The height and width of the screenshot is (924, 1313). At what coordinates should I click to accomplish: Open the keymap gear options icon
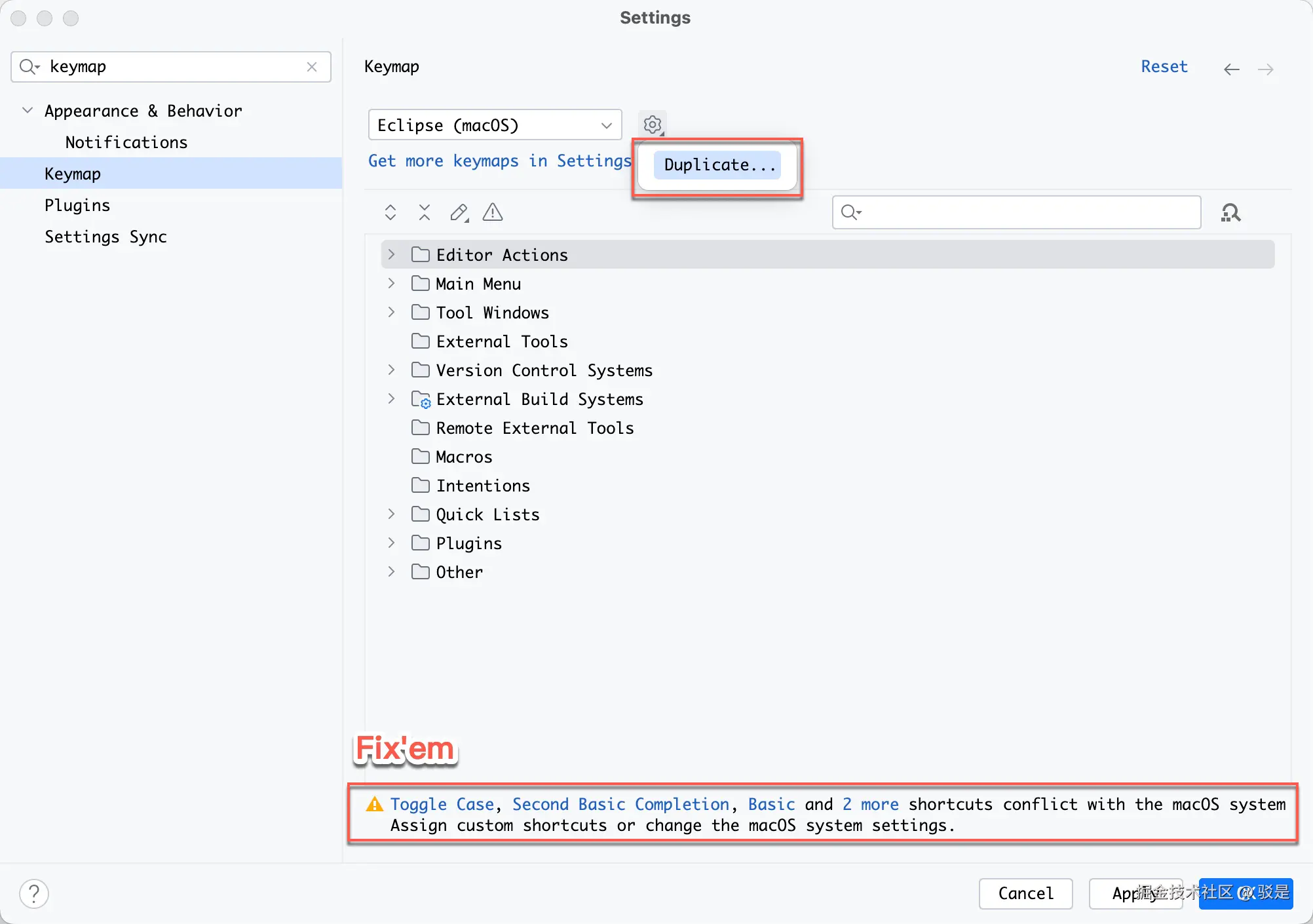point(652,125)
